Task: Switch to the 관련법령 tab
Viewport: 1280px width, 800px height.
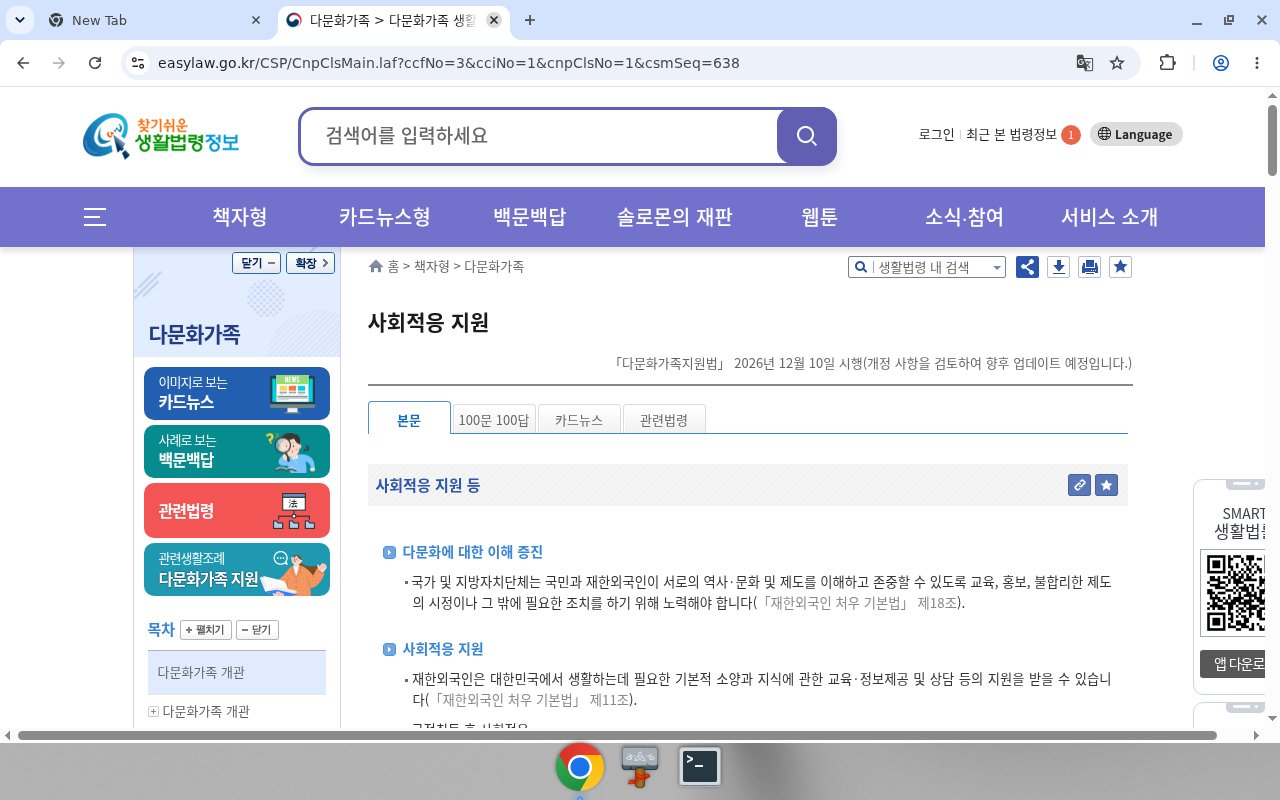Action: tap(664, 420)
